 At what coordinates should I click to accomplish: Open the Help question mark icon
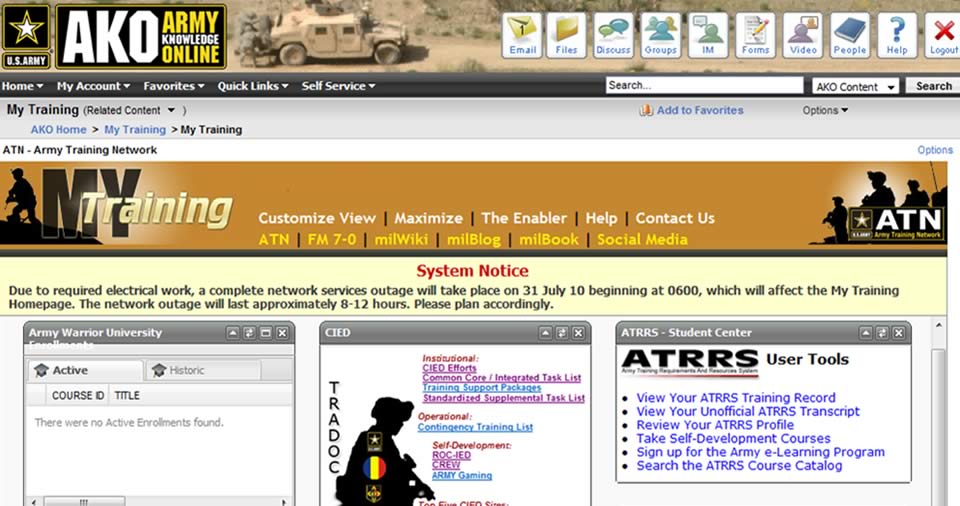[x=897, y=36]
